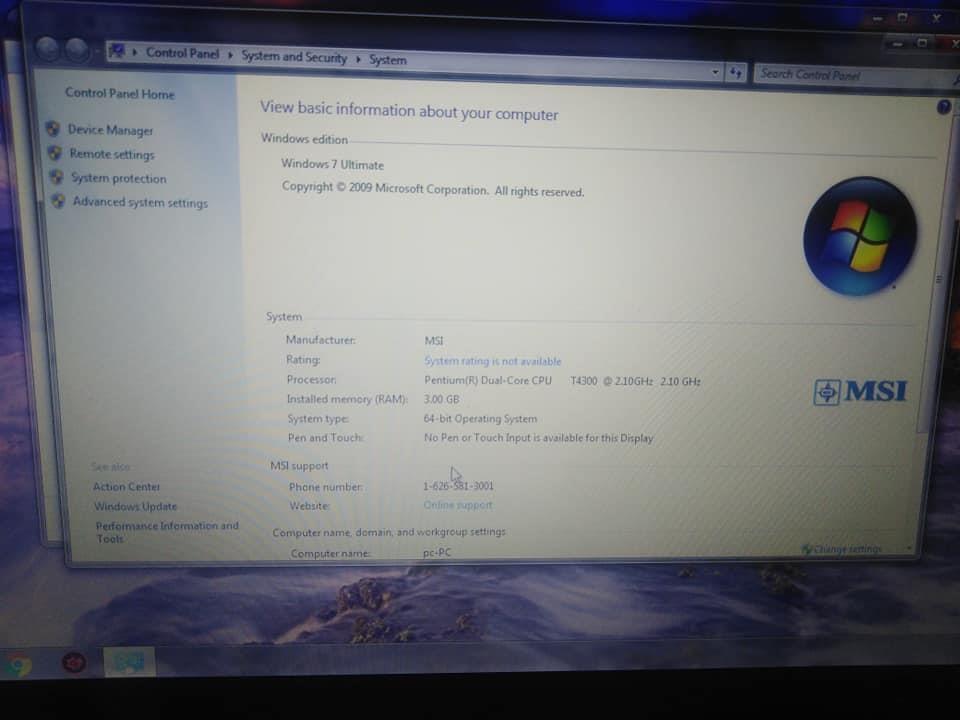960x720 pixels.
Task: Go to Control Panel Home
Action: 119,94
